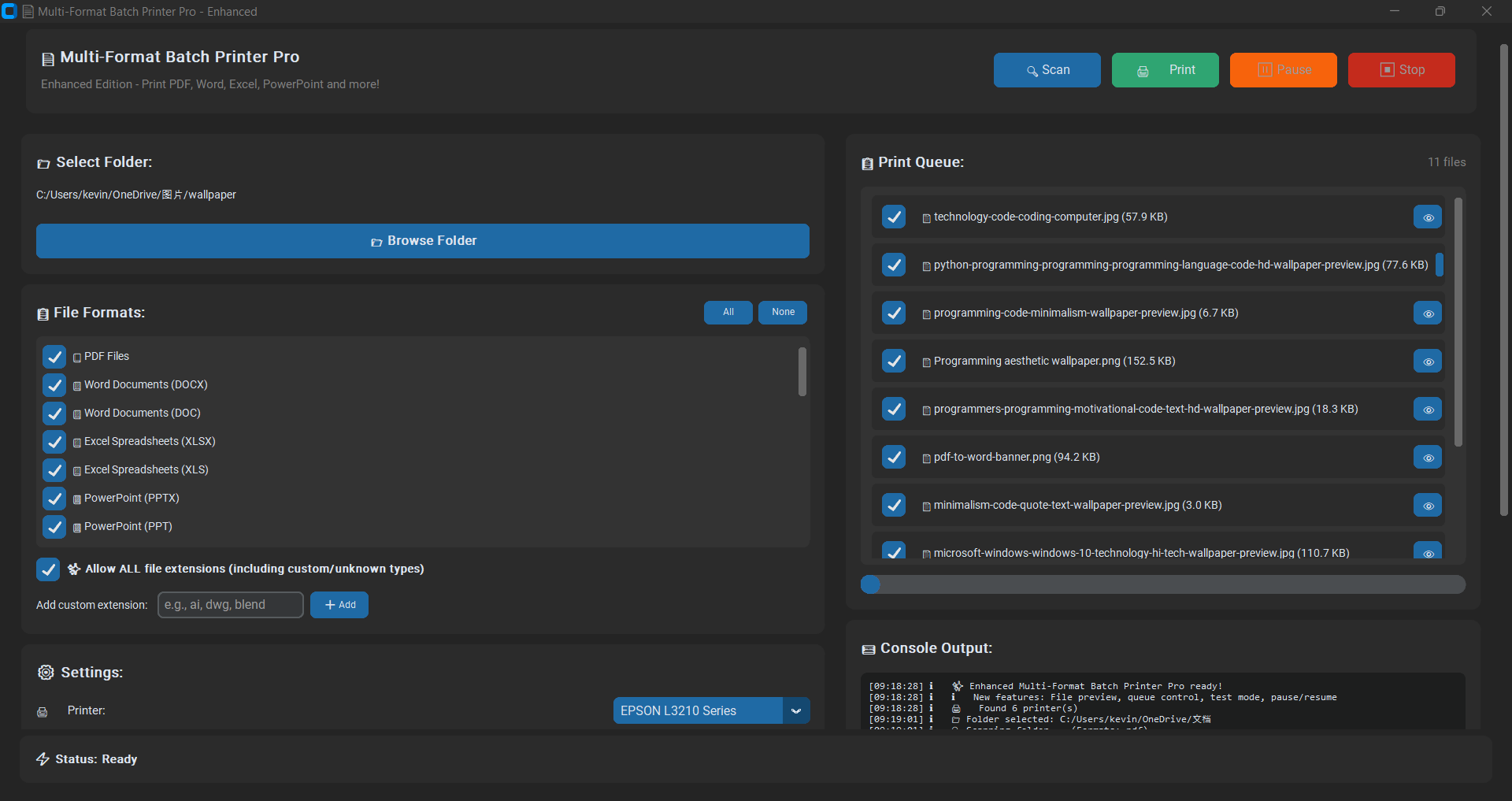Click the Scan button with magnifier icon
Image resolution: width=1512 pixels, height=801 pixels.
[1047, 70]
